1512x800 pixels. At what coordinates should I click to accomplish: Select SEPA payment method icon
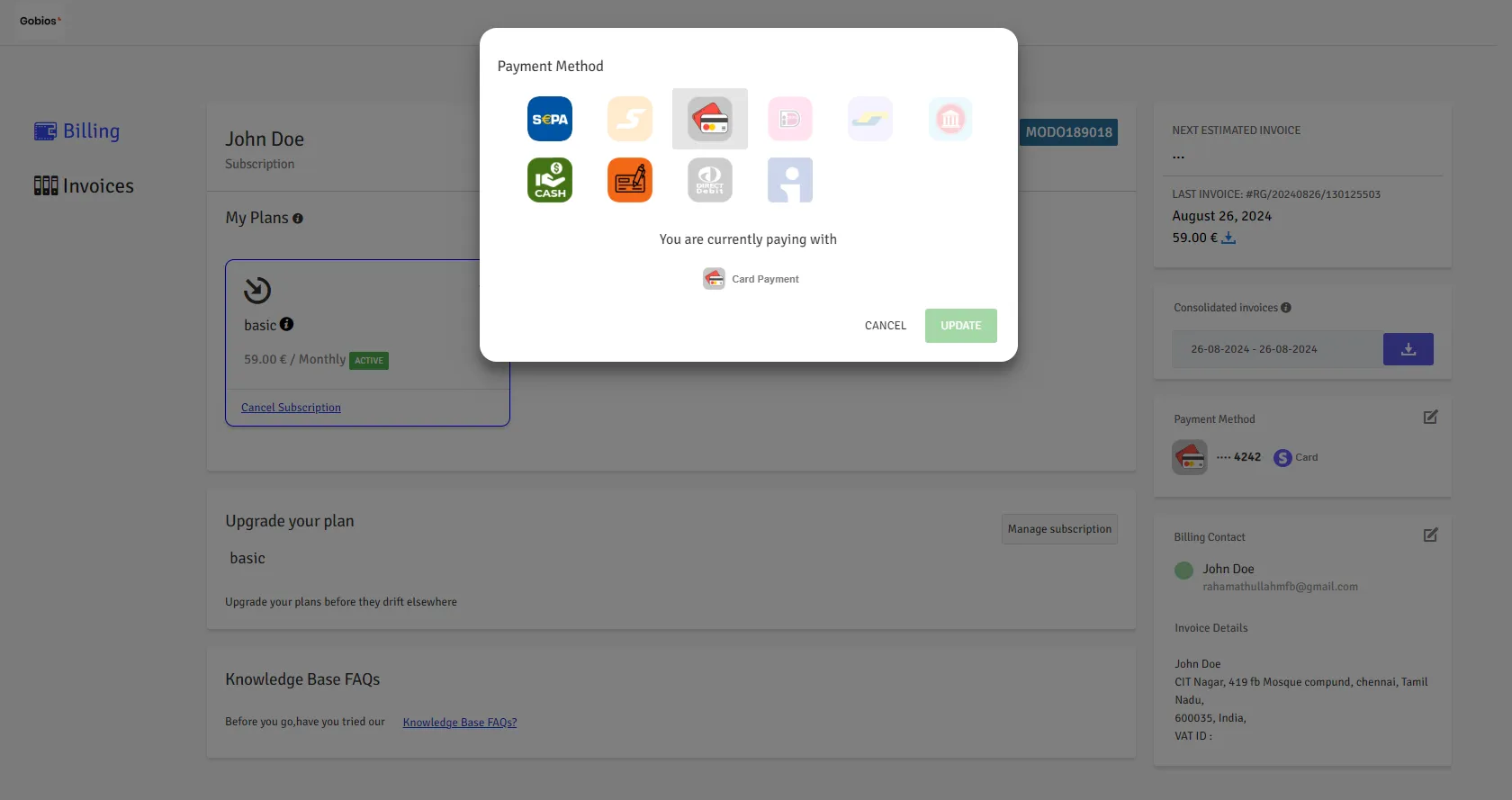pos(550,119)
